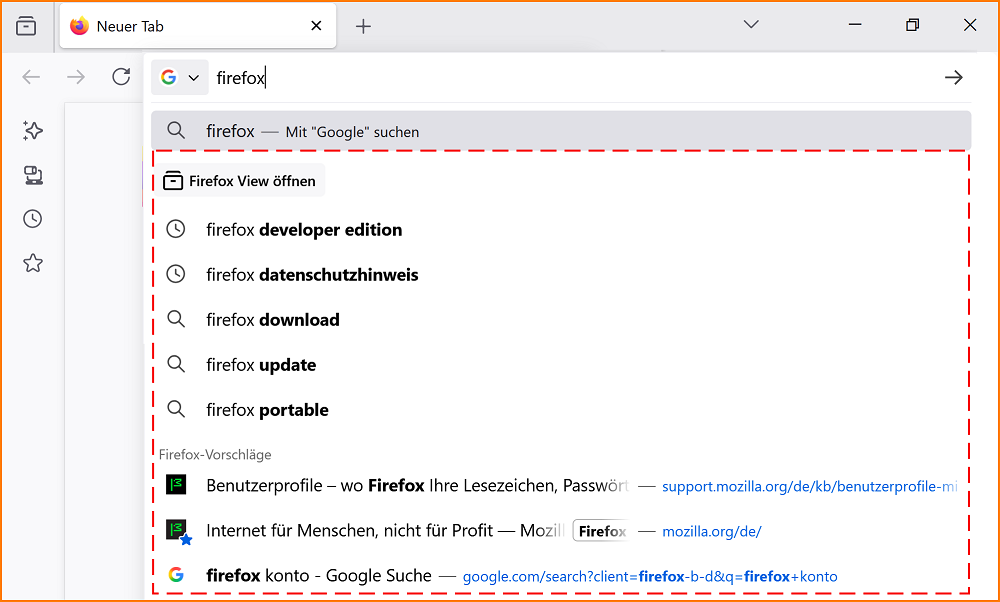The image size is (1000, 602).
Task: Open the list-all-tabs chevron
Action: pyautogui.click(x=750, y=25)
